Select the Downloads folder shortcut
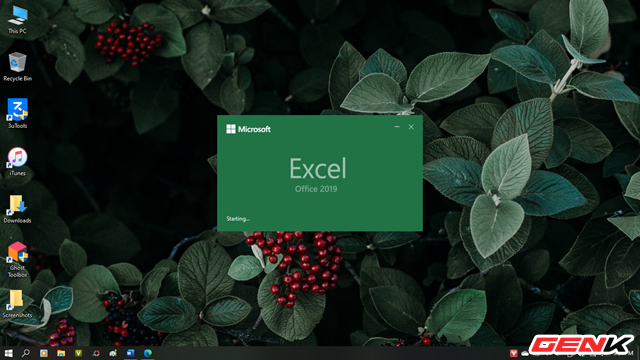640x360 pixels. (x=17, y=209)
